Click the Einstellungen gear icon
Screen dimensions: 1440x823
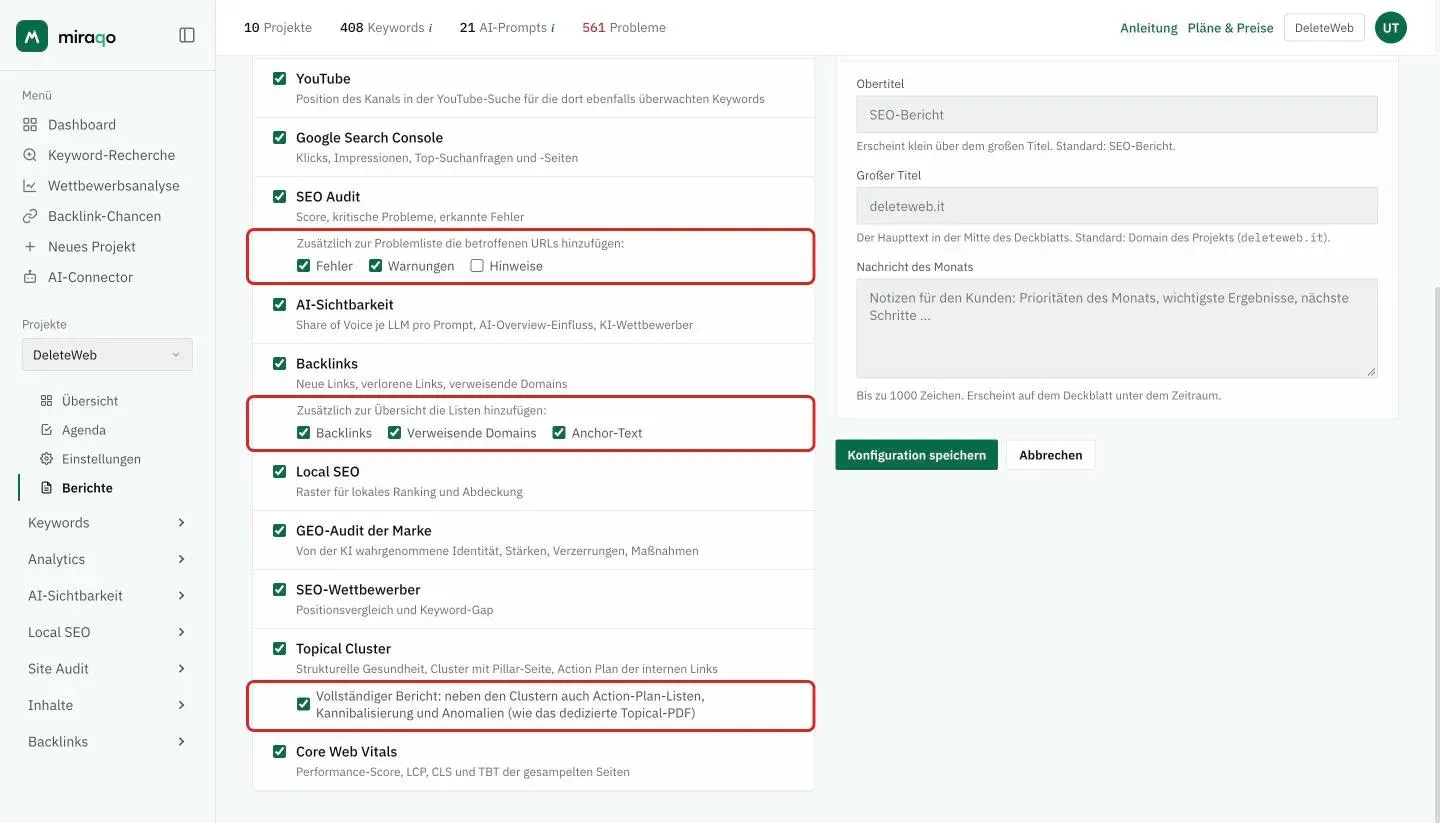[x=46, y=459]
